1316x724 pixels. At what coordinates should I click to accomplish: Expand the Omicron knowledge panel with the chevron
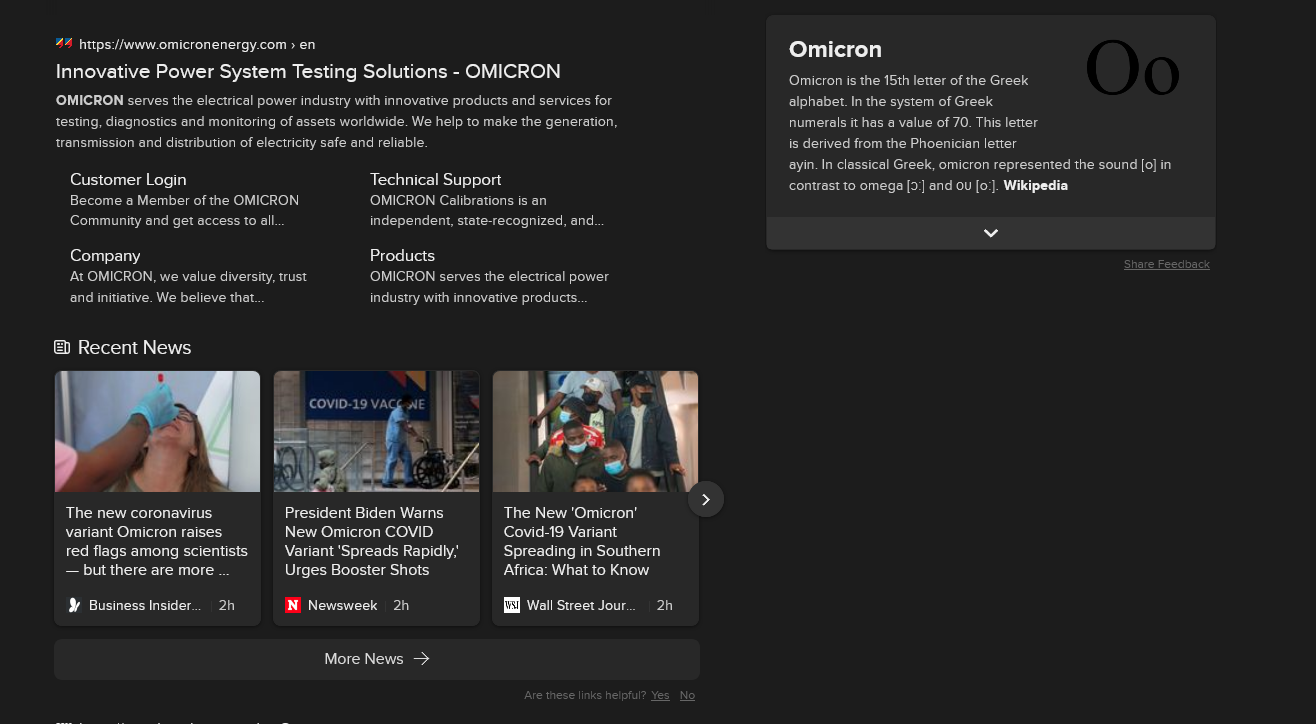991,233
